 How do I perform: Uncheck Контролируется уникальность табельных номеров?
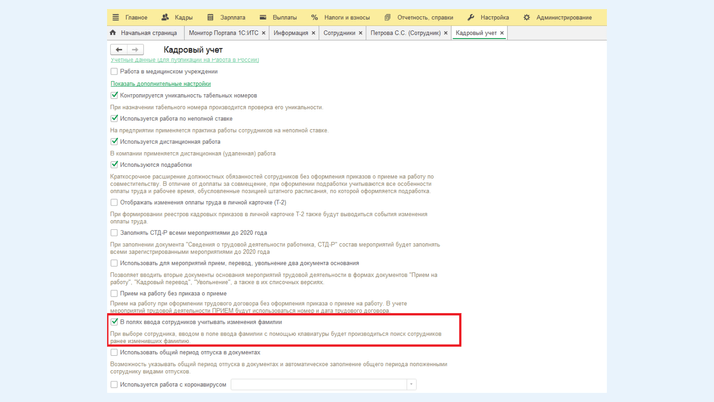click(x=114, y=95)
